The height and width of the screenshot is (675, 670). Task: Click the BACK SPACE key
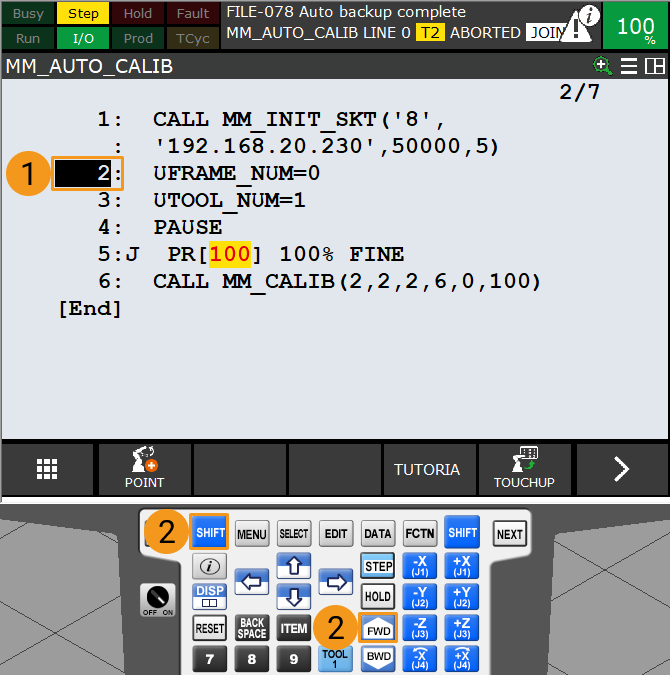coord(252,628)
